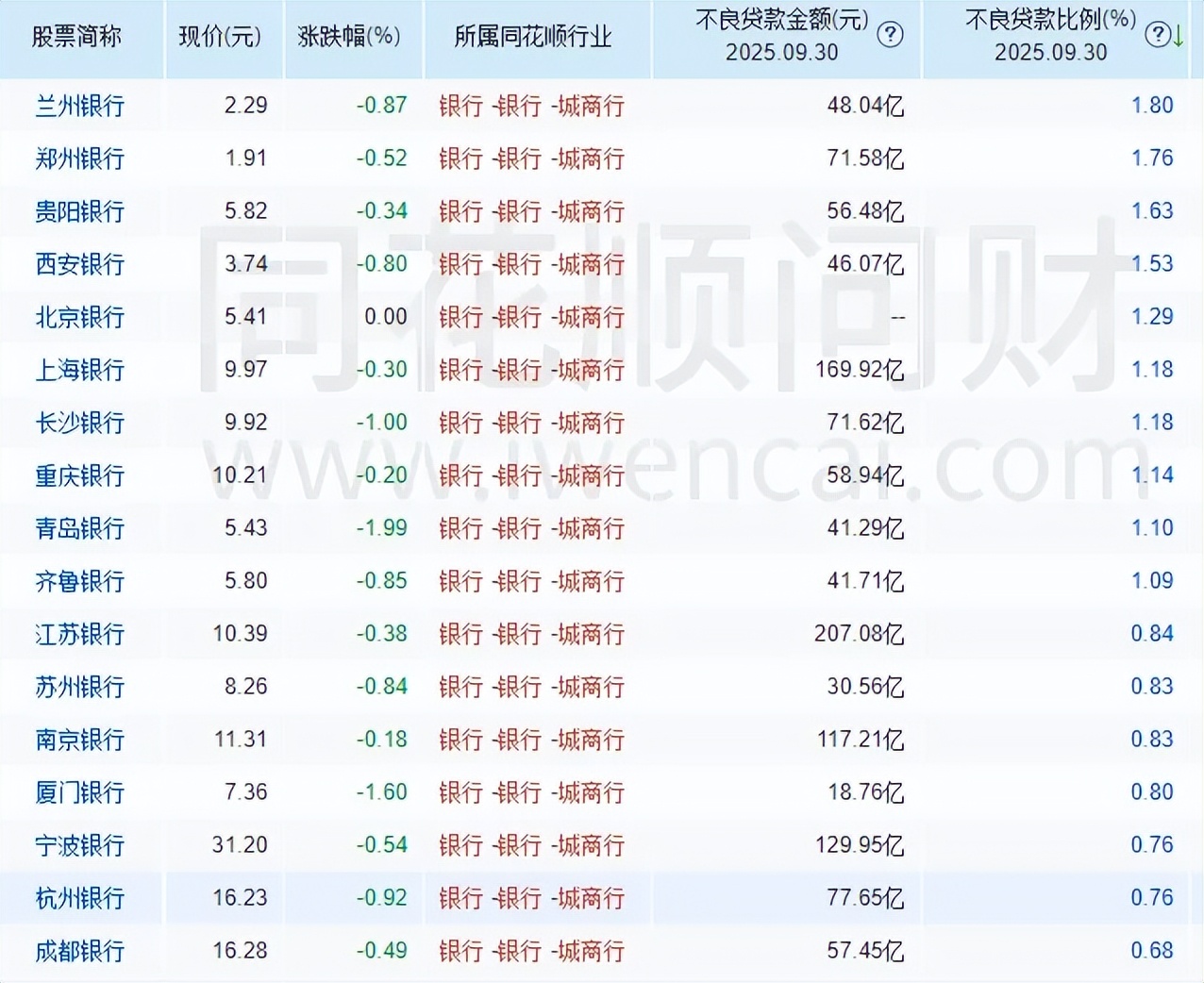Screen dimensions: 1204x983
Task: Open the 青岛银行 stock link
Action: tap(80, 528)
